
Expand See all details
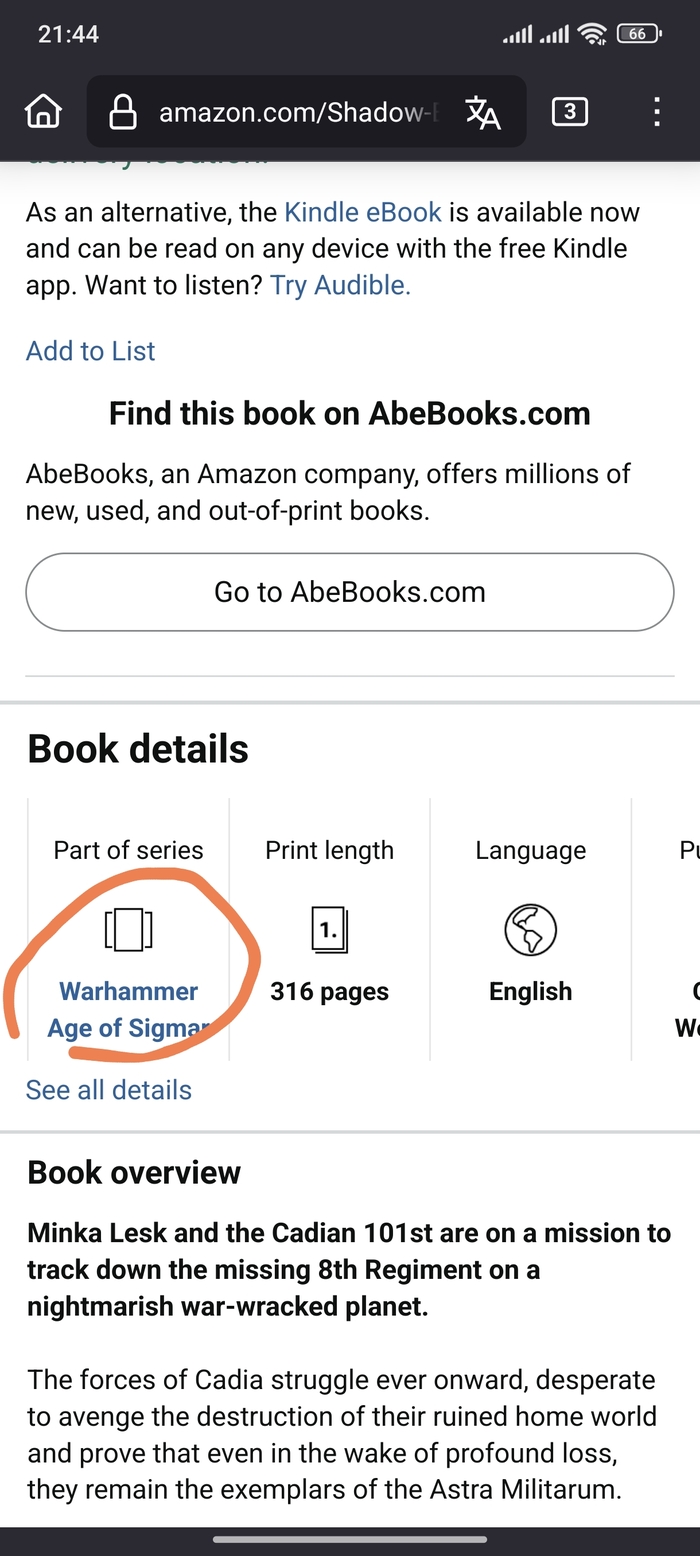108,1090
